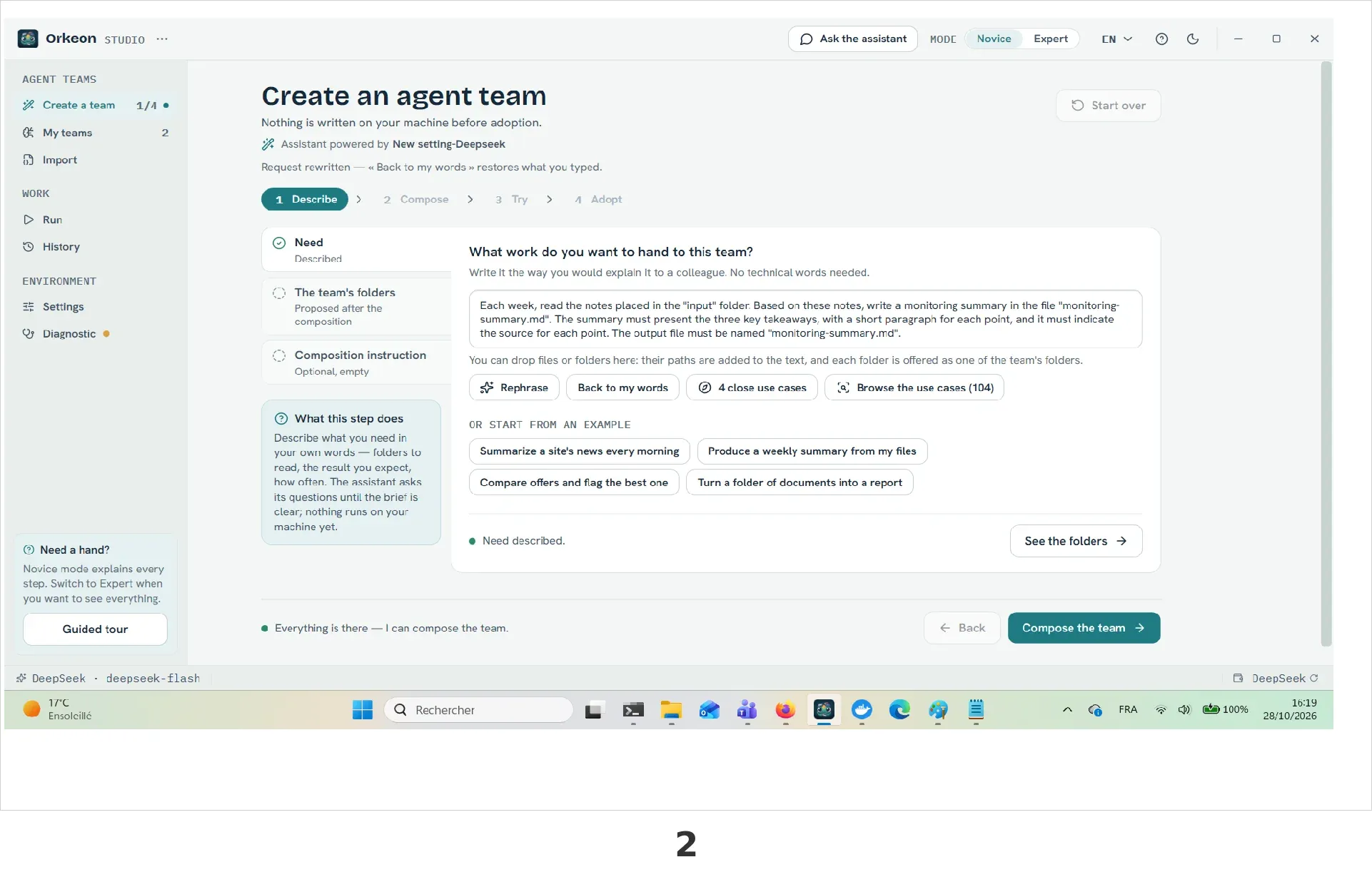Start the Guided tour
This screenshot has width=1372, height=877.
(x=95, y=629)
